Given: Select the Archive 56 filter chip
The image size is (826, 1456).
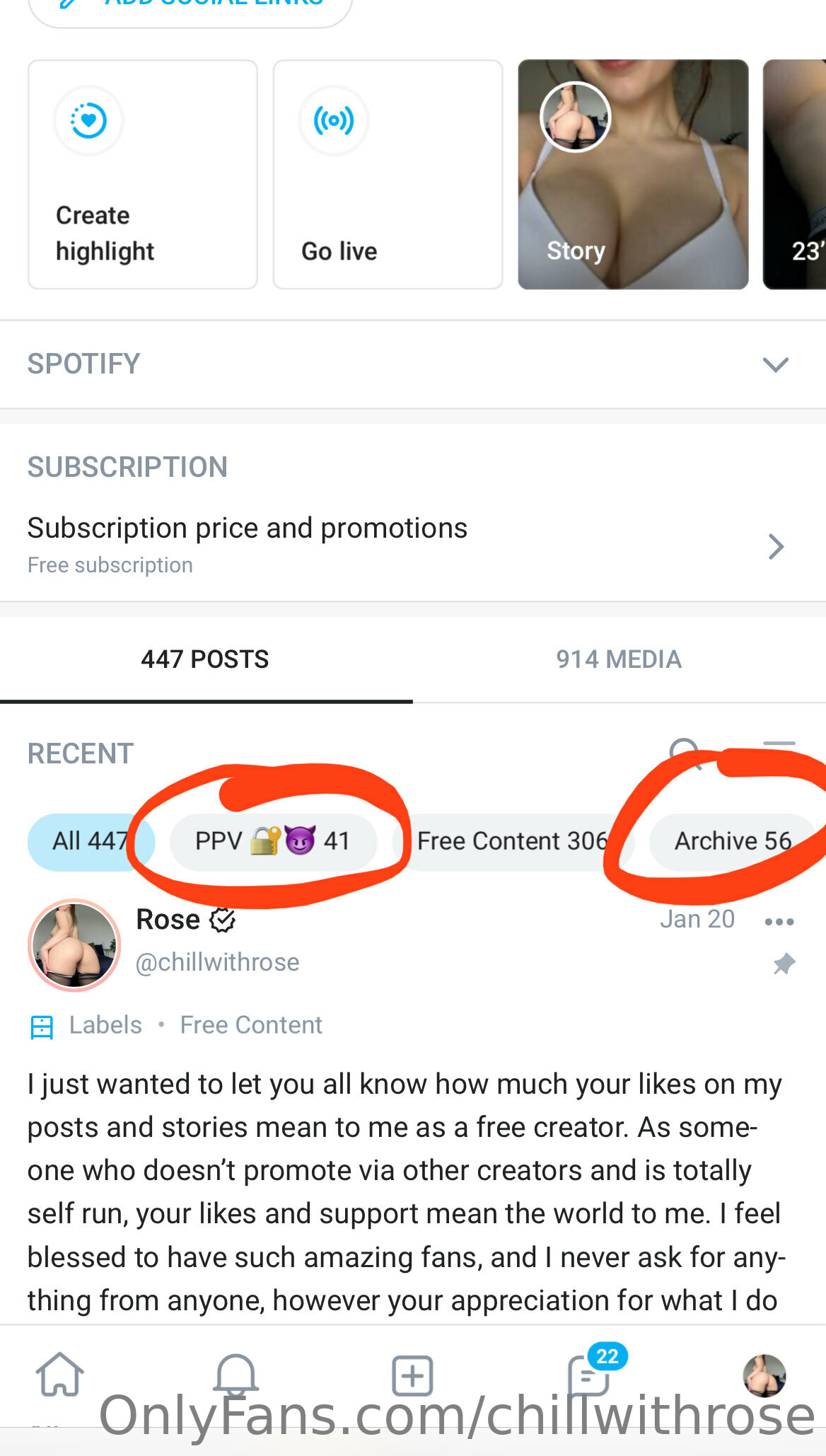Looking at the screenshot, I should 733,841.
